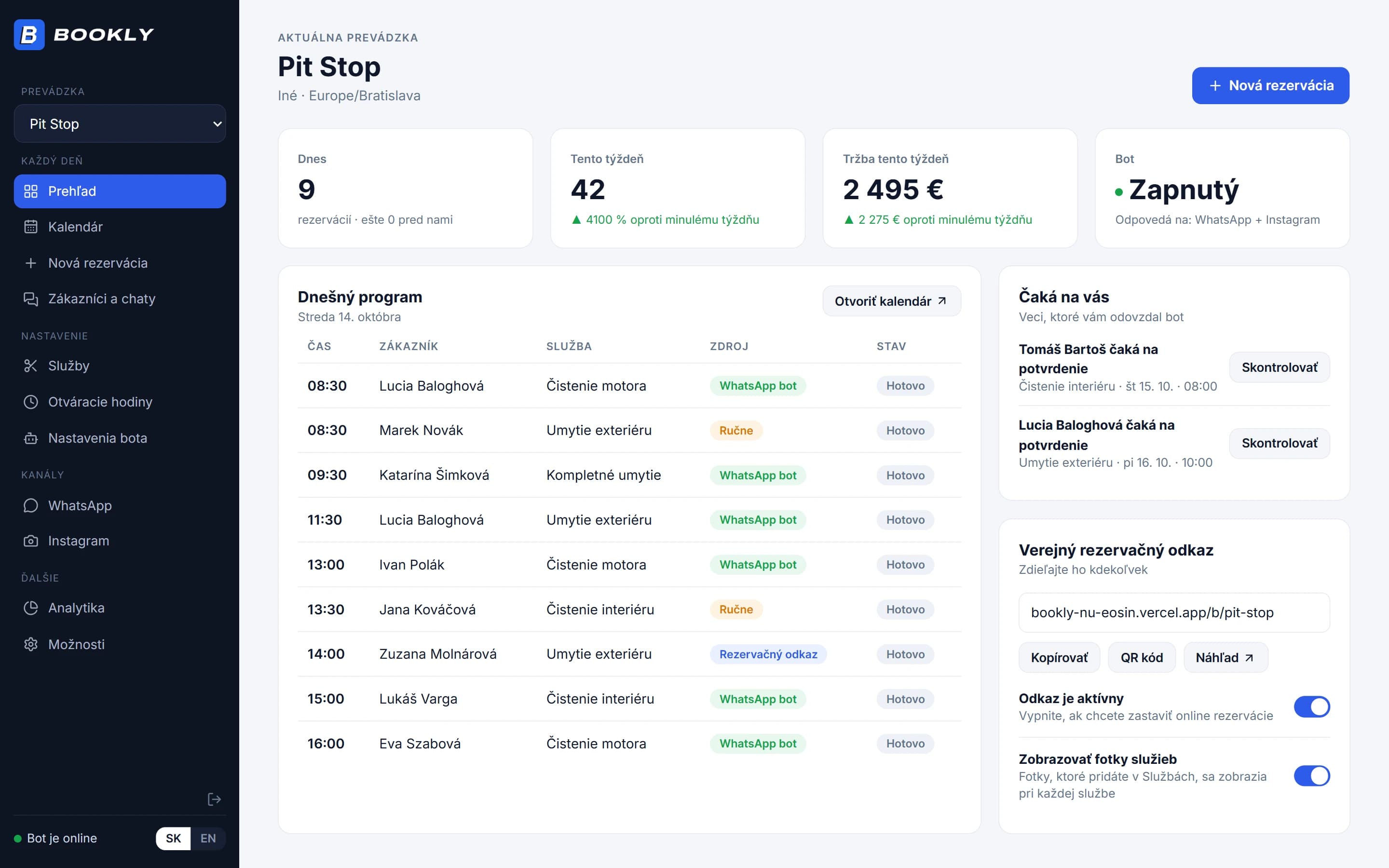The height and width of the screenshot is (868, 1389).
Task: Click Otvoriť kalendár button
Action: coord(891,301)
